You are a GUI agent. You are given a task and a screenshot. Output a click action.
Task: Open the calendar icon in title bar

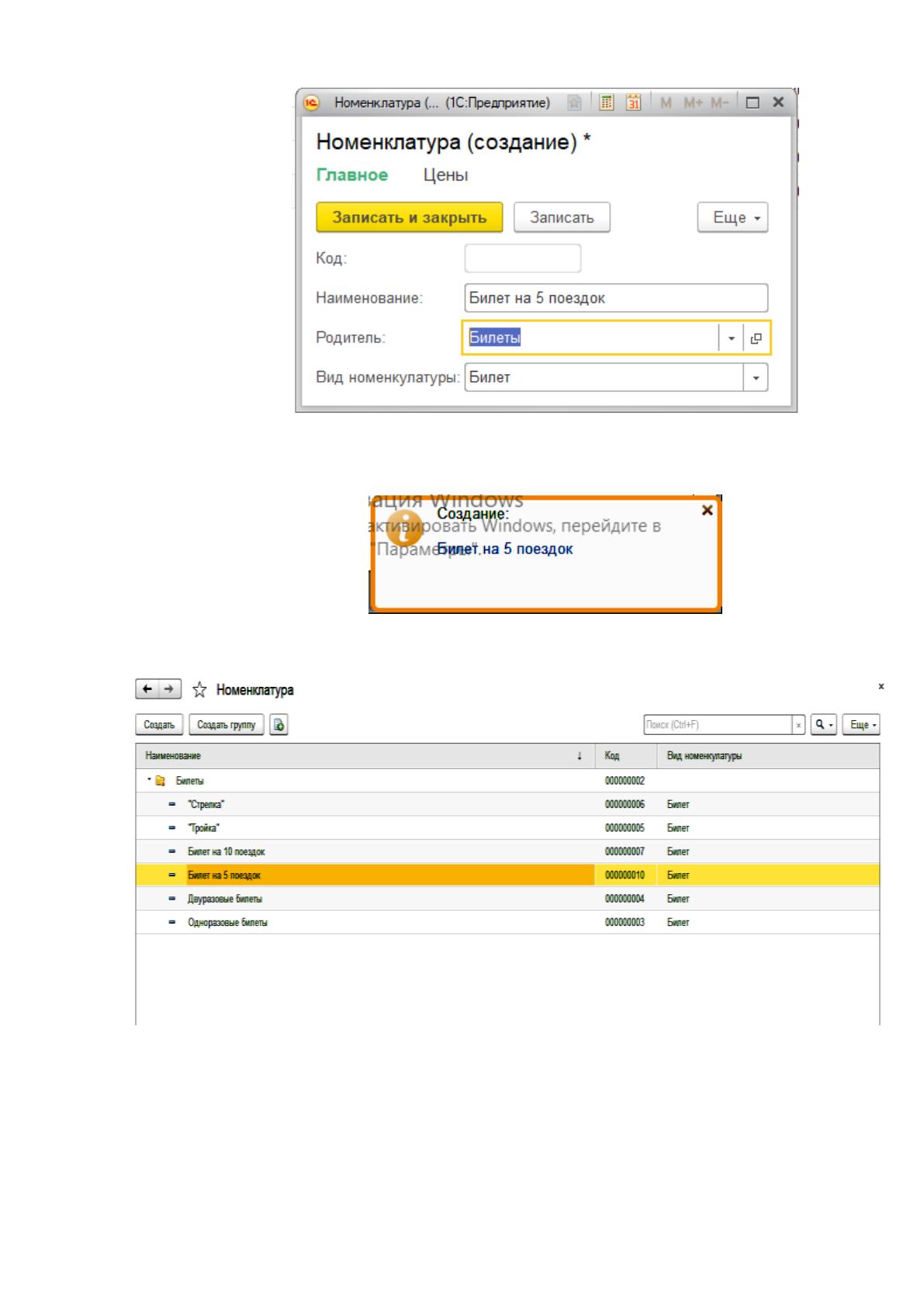click(x=634, y=102)
